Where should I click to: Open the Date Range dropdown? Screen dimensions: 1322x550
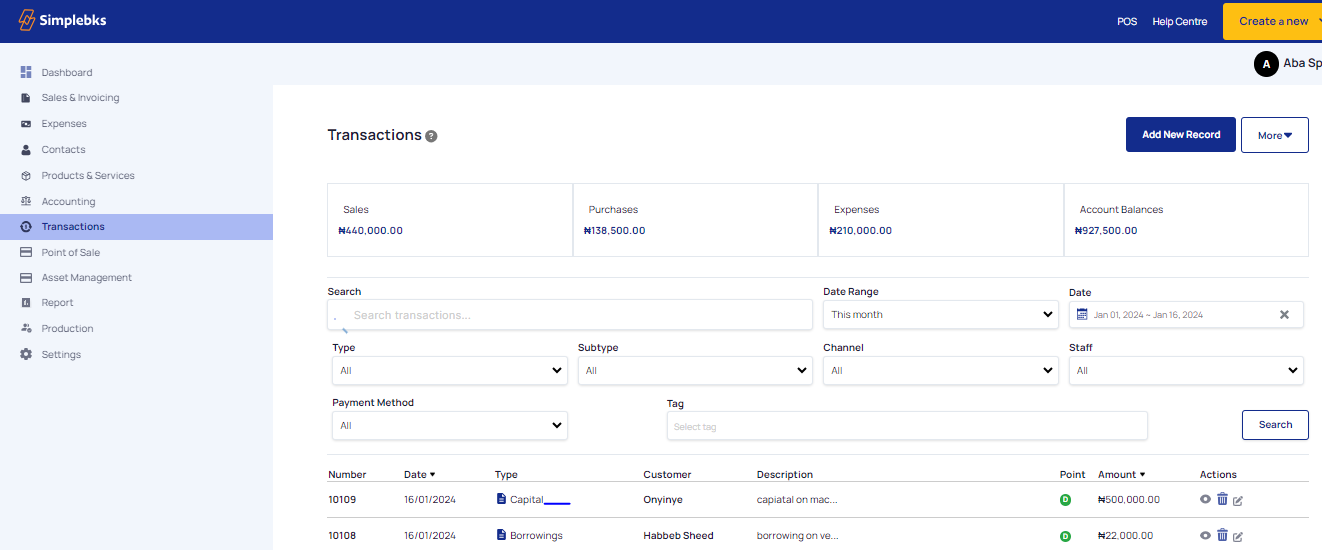[940, 314]
